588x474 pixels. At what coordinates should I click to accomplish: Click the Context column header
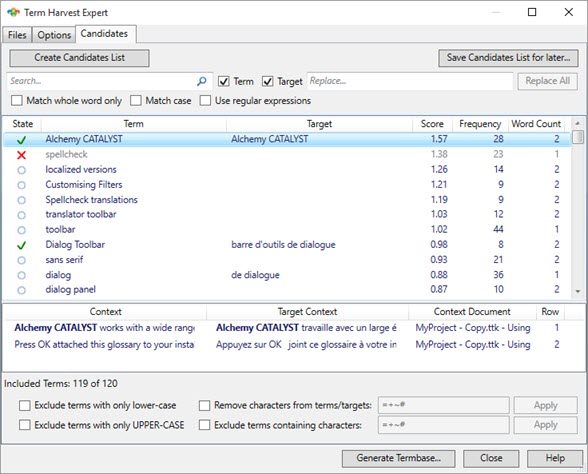tap(105, 312)
